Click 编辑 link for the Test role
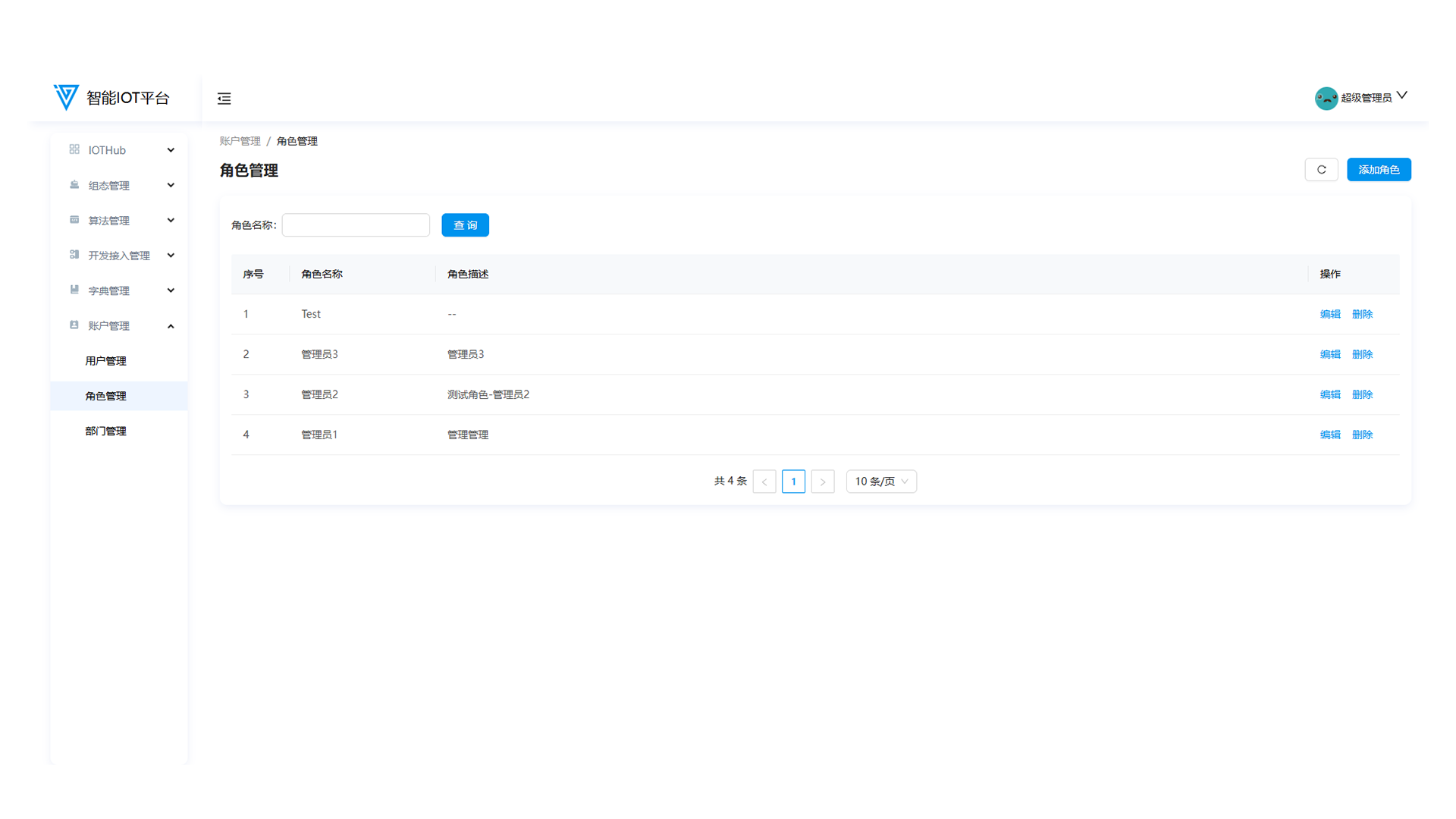Screen dimensions: 1456x819 (x=1330, y=314)
